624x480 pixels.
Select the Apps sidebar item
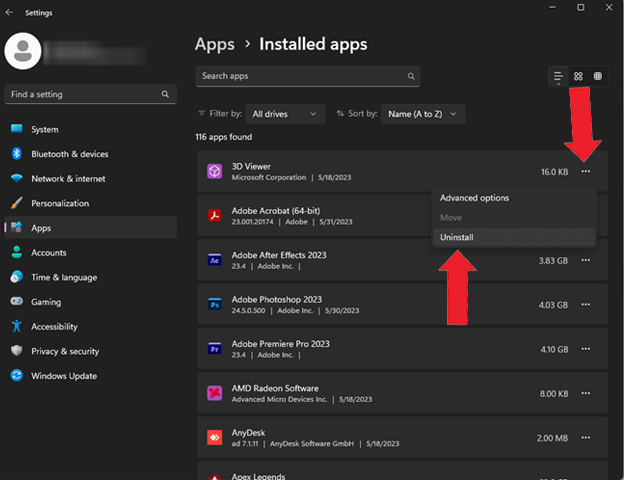click(x=90, y=228)
